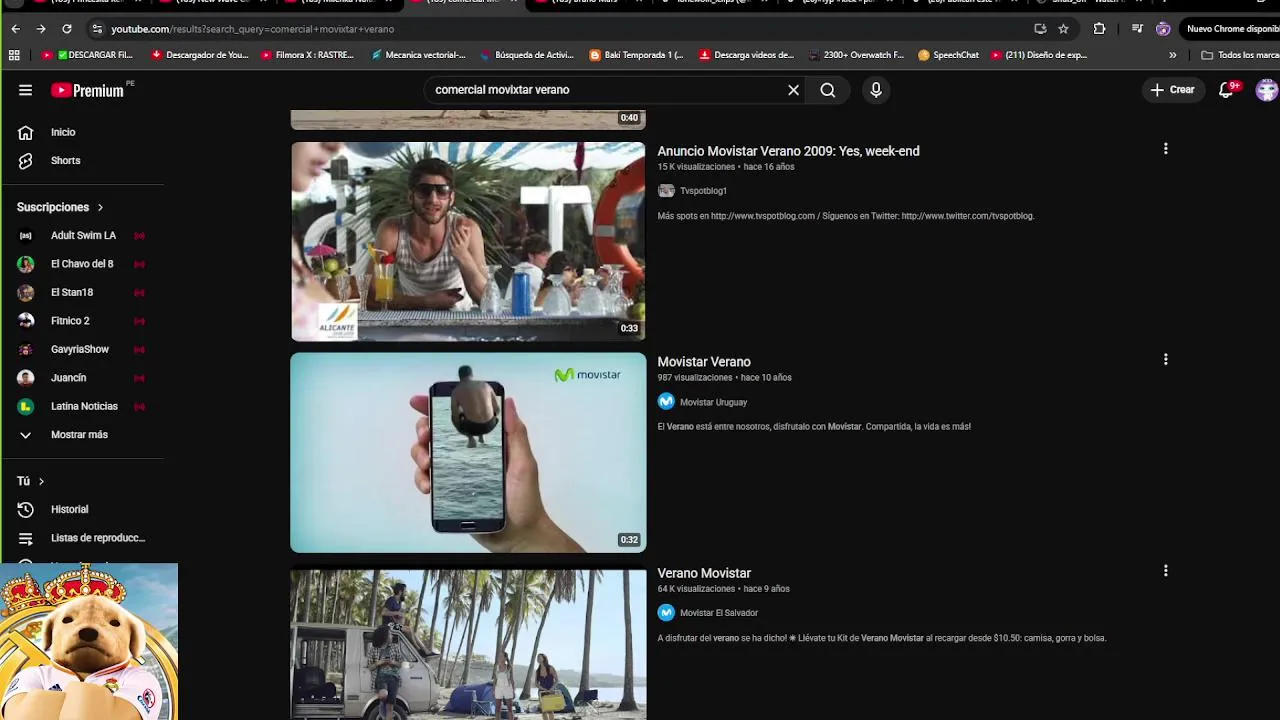Click the Nuevo Chrome disponible update button
This screenshot has height=720, width=1280.
tap(1232, 29)
